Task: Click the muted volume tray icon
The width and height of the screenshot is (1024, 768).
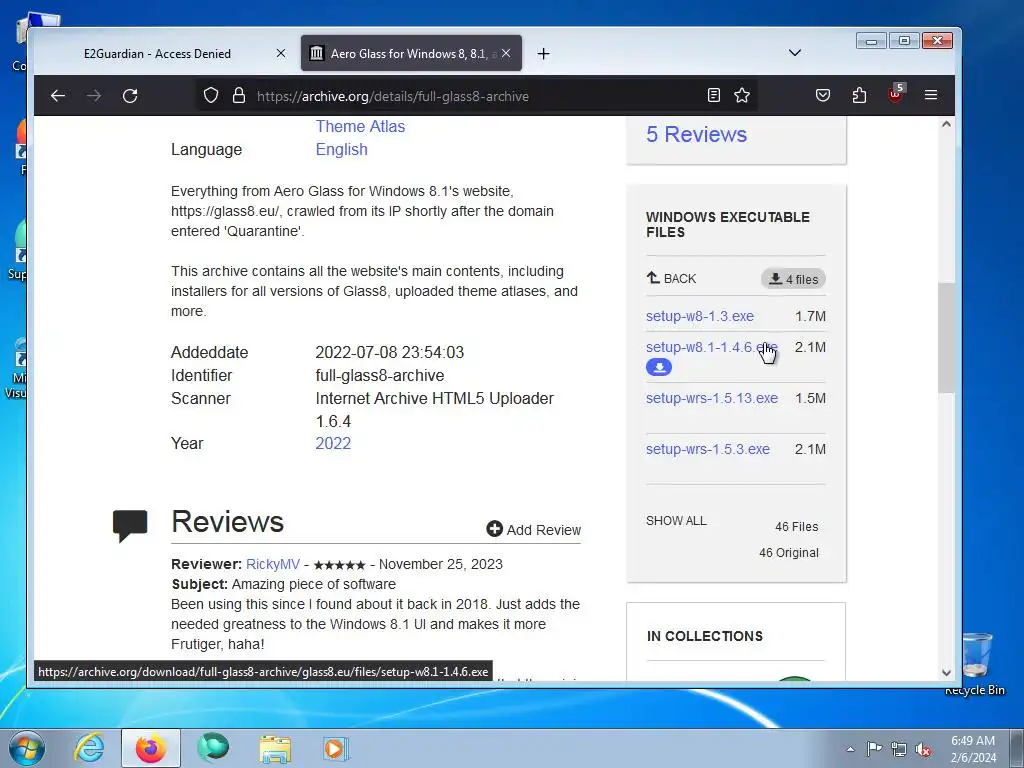Action: pos(923,749)
